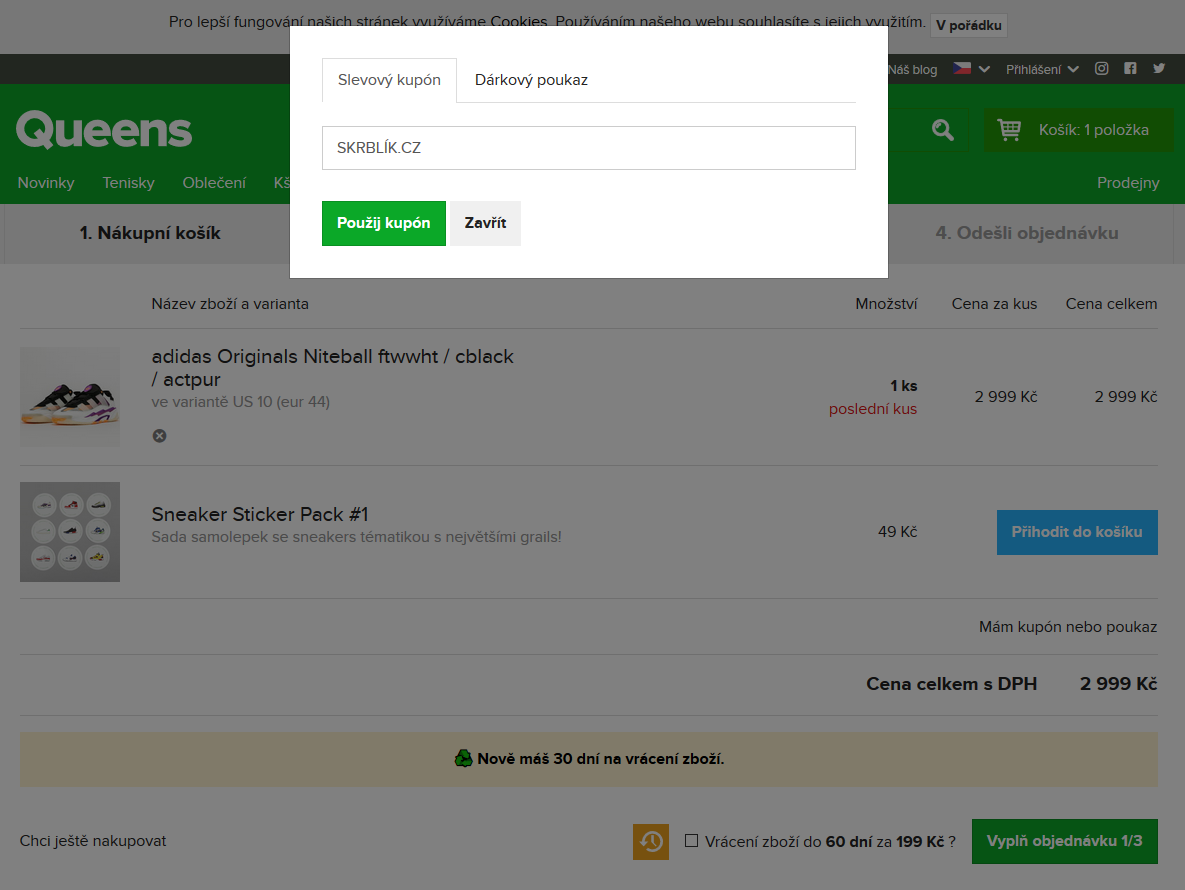Click the Sneaker Sticker Pack thumbnail
This screenshot has width=1185, height=890.
70,532
